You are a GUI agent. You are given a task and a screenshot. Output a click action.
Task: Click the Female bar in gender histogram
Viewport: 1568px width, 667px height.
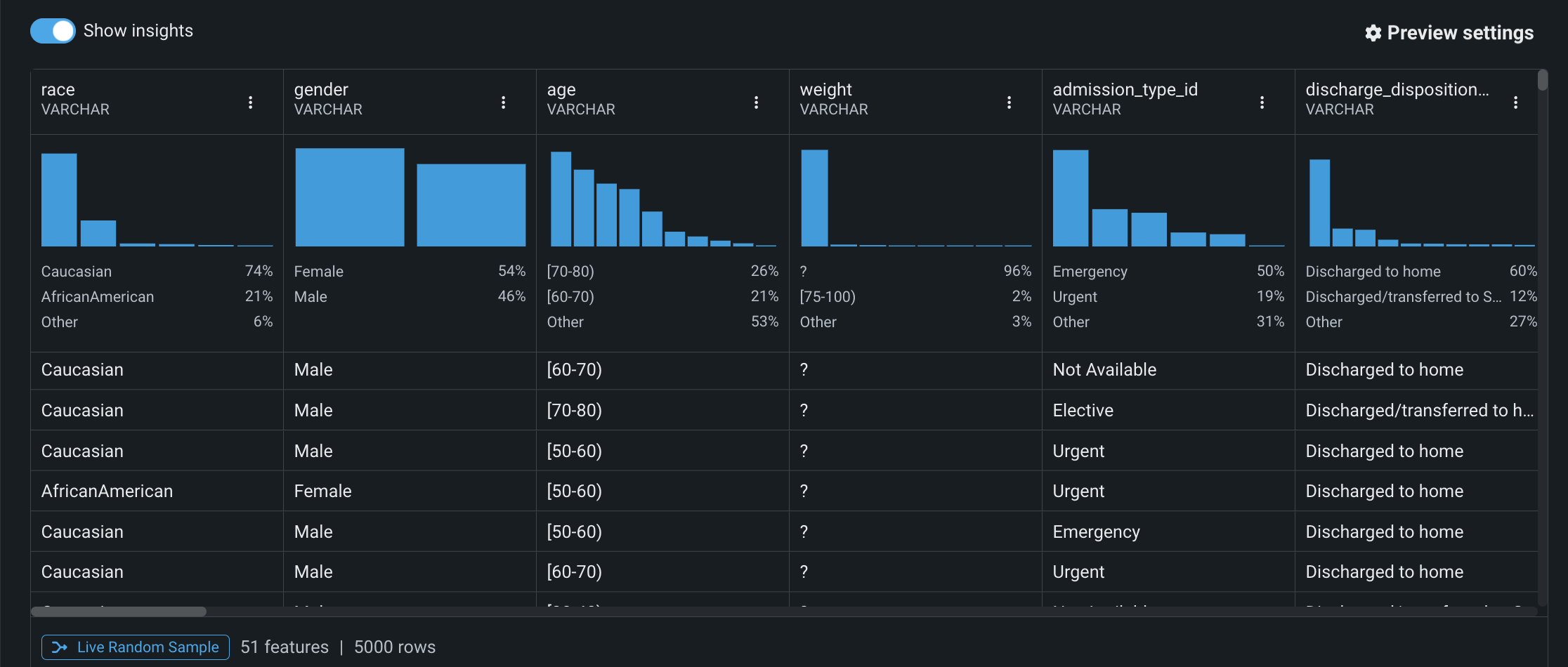tap(349, 197)
